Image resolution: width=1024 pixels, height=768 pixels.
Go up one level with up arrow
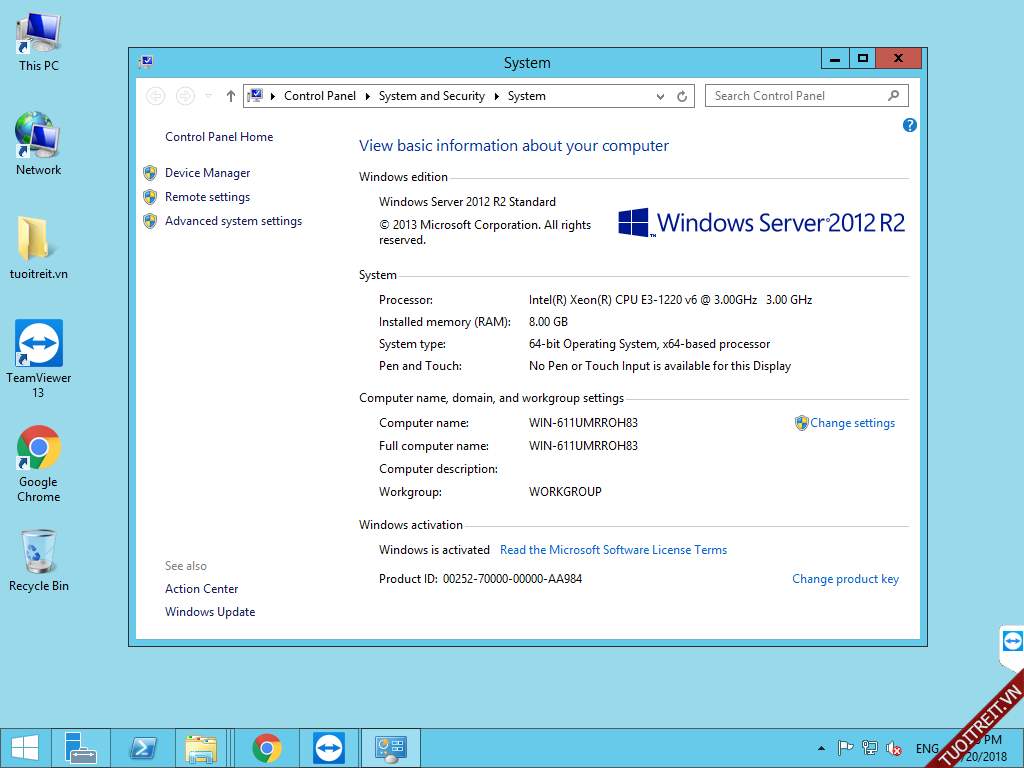coord(231,96)
